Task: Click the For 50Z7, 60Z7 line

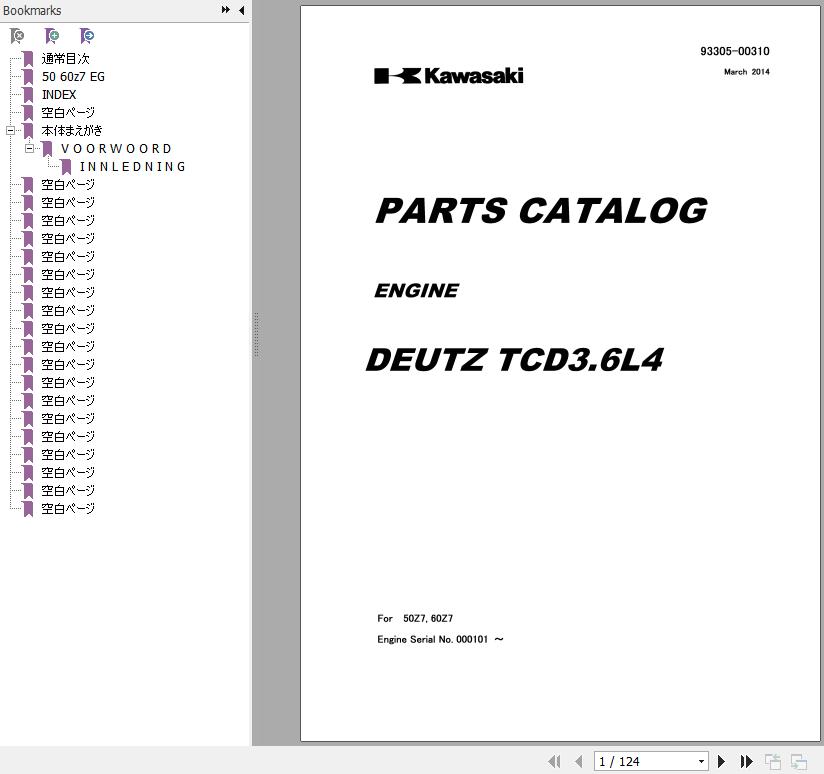Action: [x=415, y=618]
